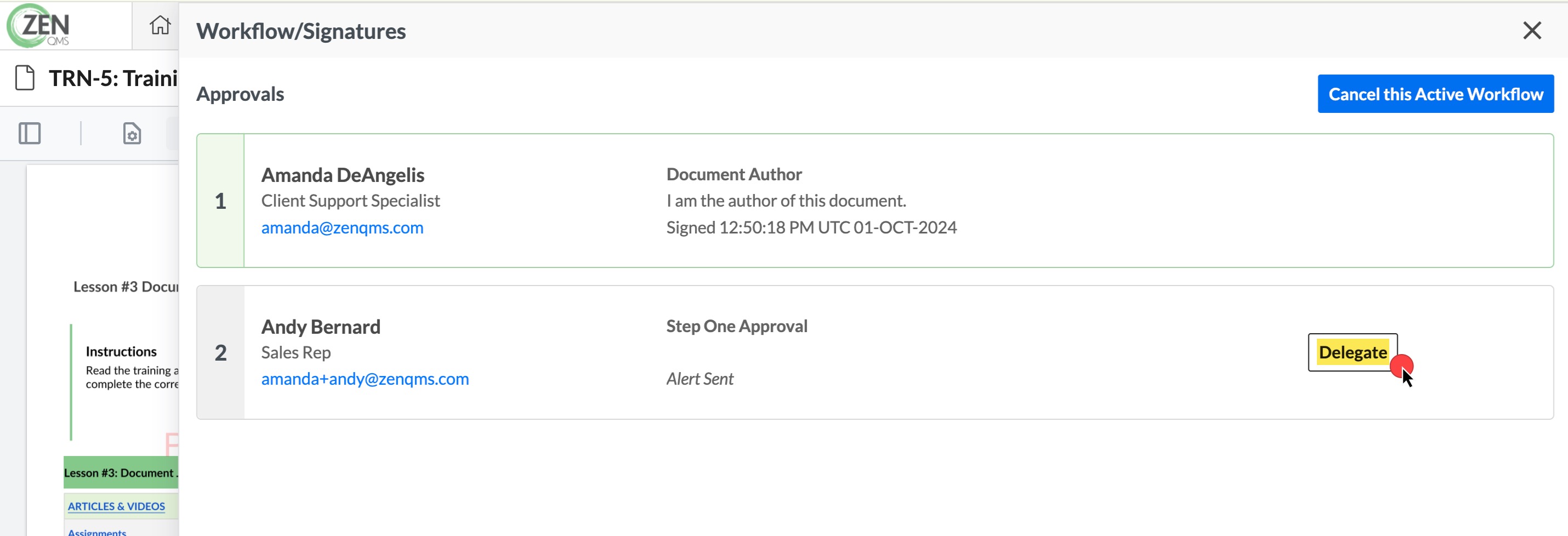Click the Lesson #3 green header banner
This screenshot has height=536, width=1568.
(121, 473)
